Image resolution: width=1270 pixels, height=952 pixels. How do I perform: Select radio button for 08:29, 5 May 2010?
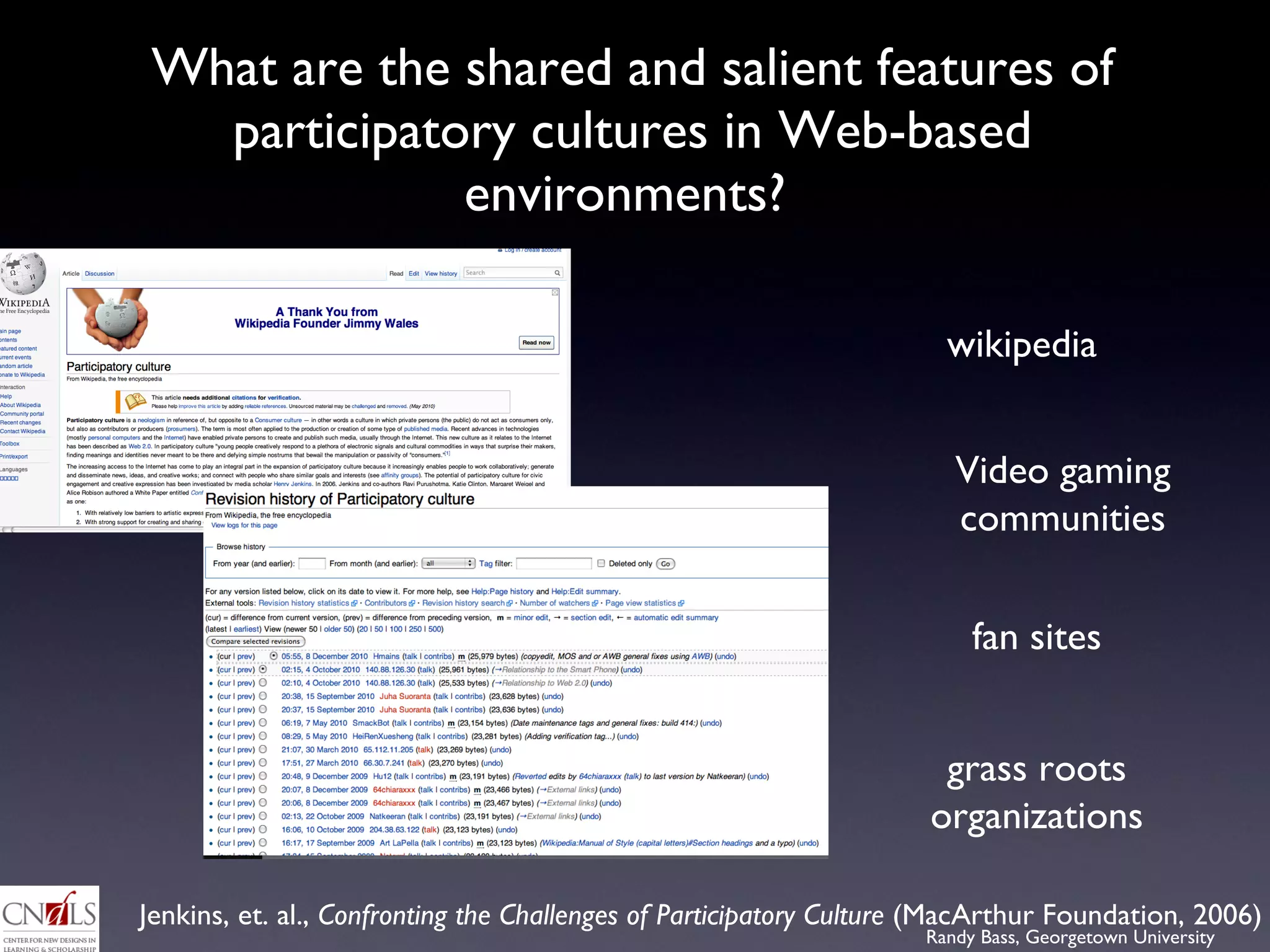click(x=263, y=736)
